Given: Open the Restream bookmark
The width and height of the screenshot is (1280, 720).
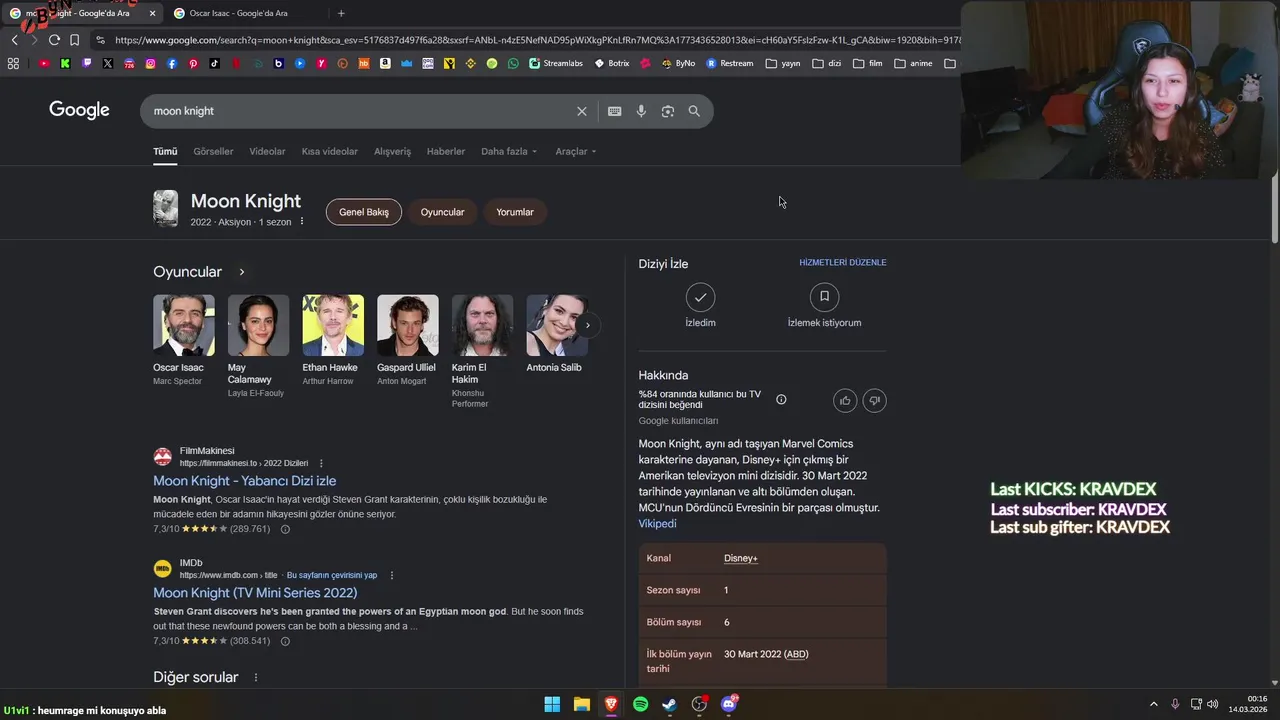Looking at the screenshot, I should point(730,63).
